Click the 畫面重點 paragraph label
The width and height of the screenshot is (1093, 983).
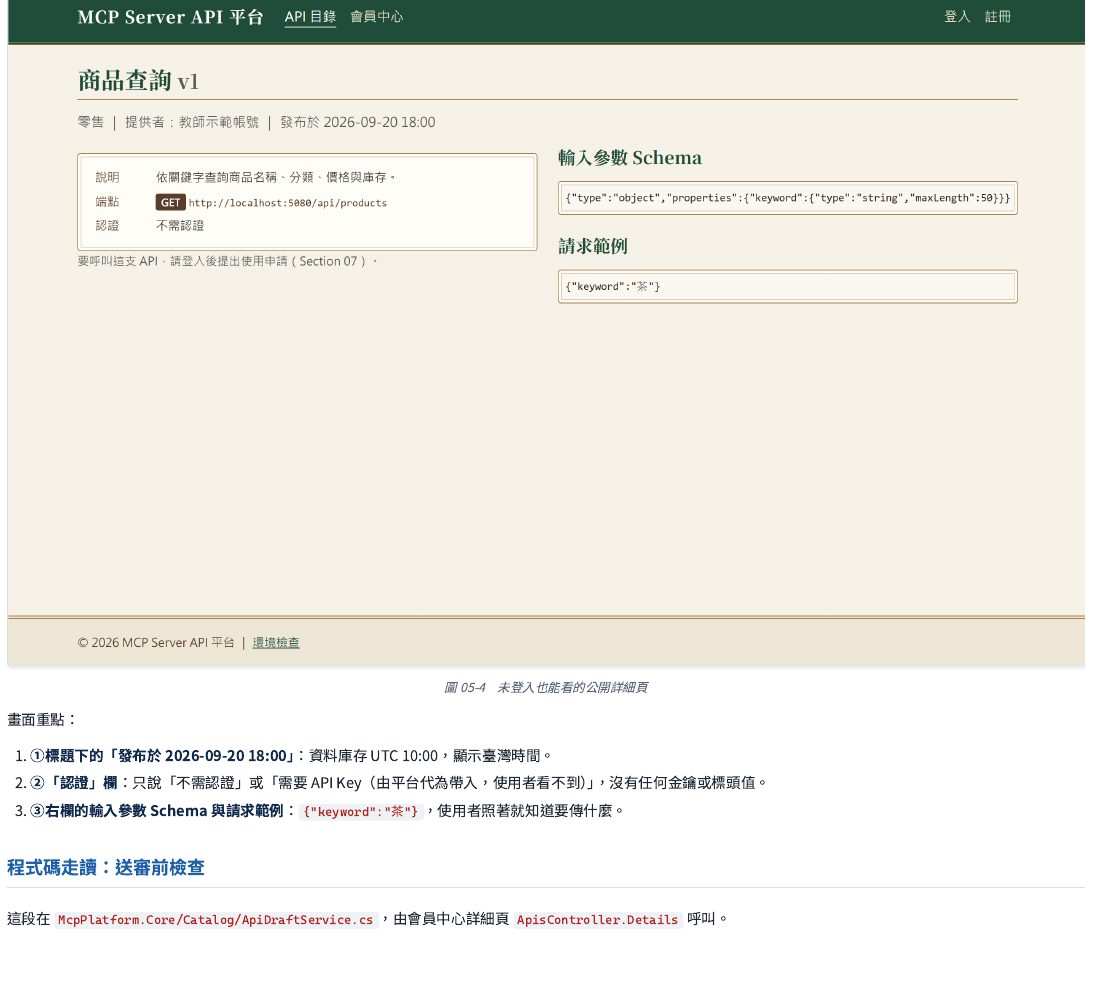(x=42, y=720)
